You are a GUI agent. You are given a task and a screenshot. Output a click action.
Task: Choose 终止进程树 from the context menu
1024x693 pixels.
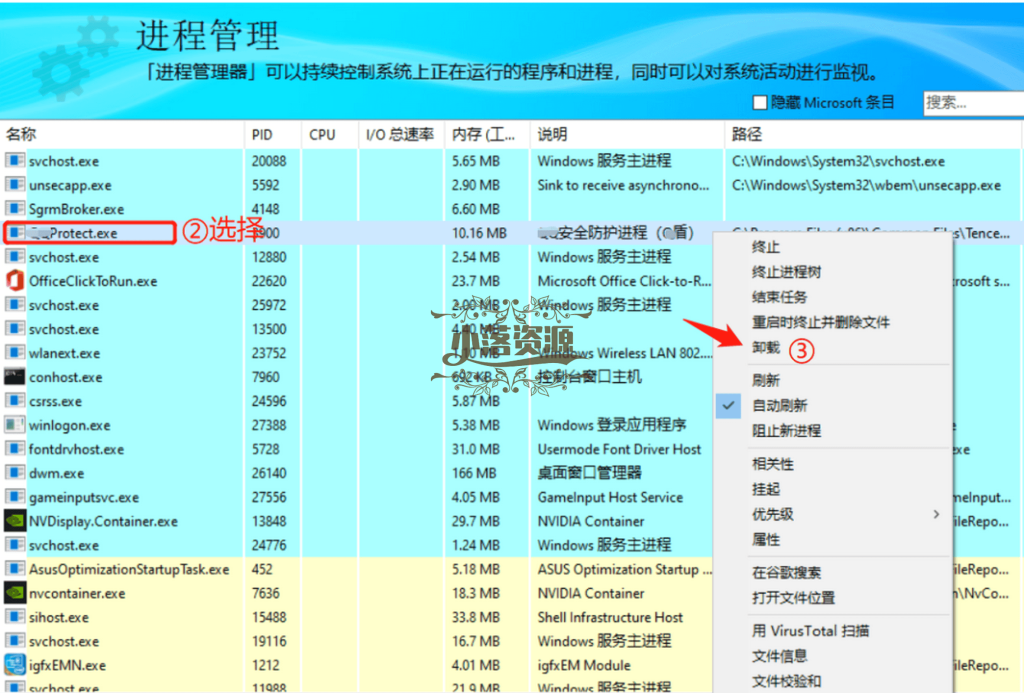pyautogui.click(x=786, y=272)
